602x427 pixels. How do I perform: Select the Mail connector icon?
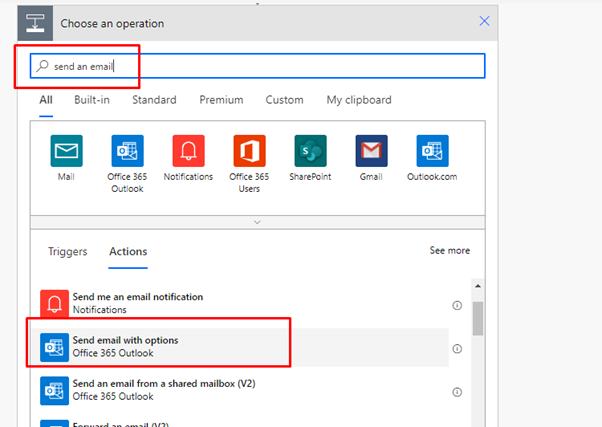(x=66, y=151)
